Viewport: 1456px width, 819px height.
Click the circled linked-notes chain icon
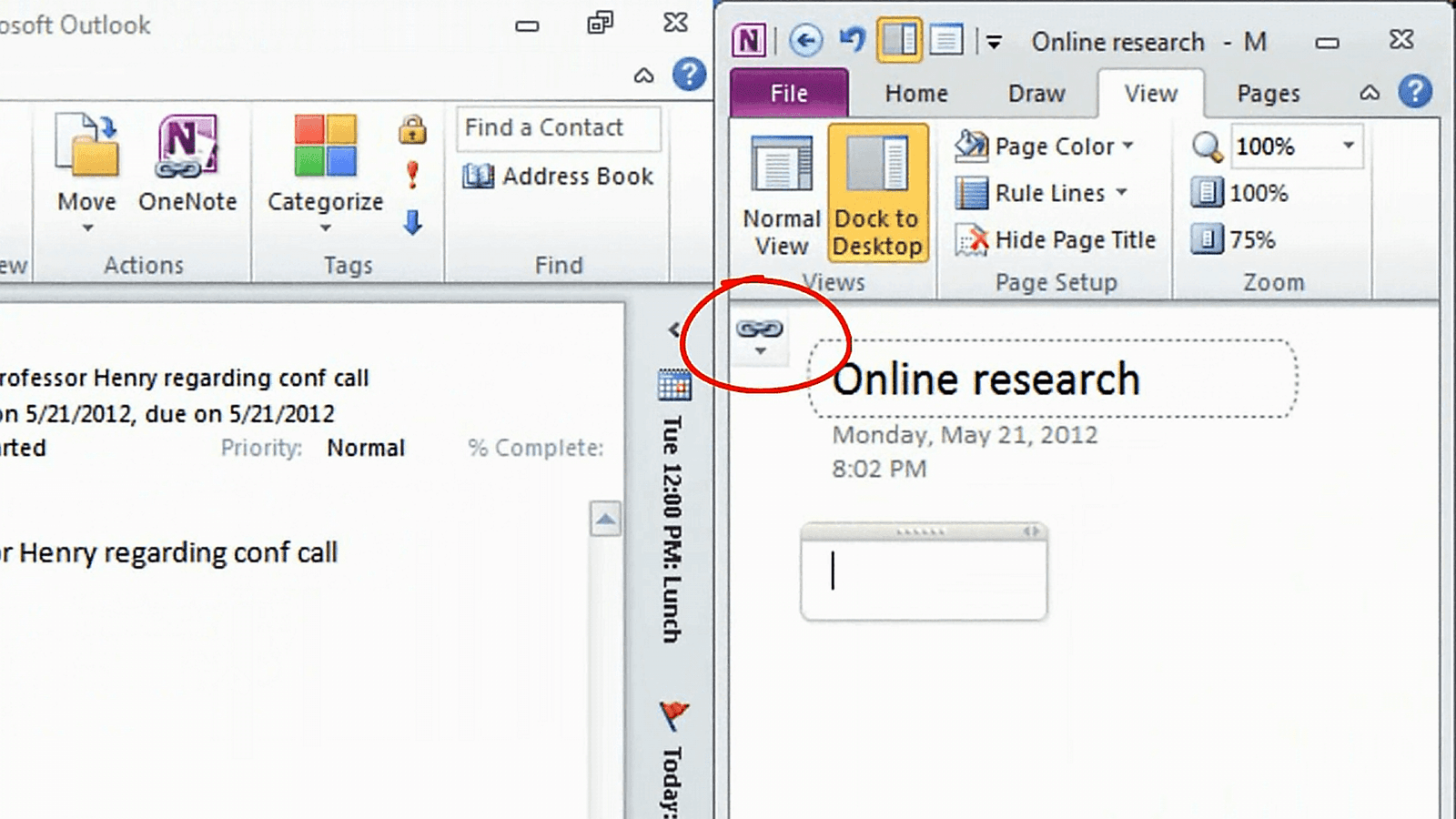click(x=759, y=329)
